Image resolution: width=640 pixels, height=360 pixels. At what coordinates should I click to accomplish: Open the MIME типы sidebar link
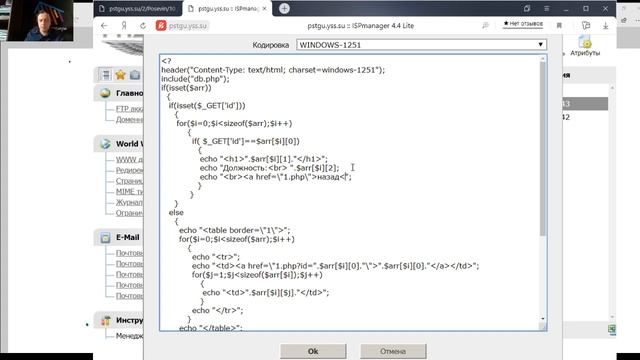pos(129,191)
